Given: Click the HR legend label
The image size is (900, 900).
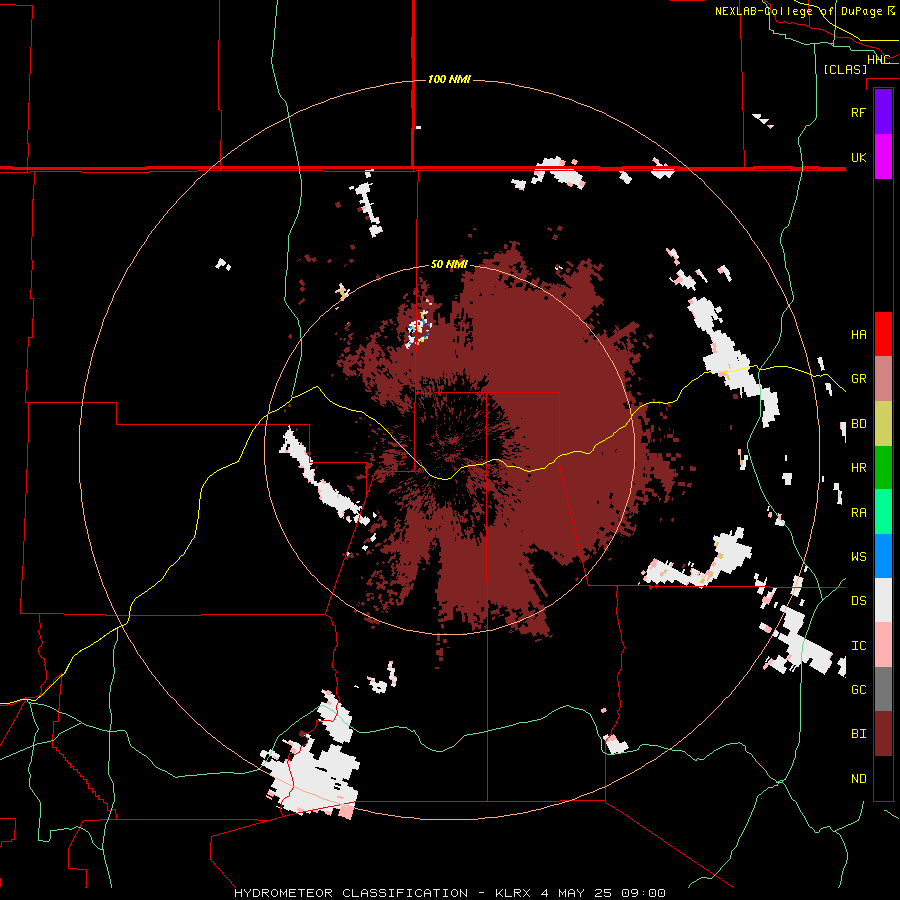Looking at the screenshot, I should coord(858,468).
